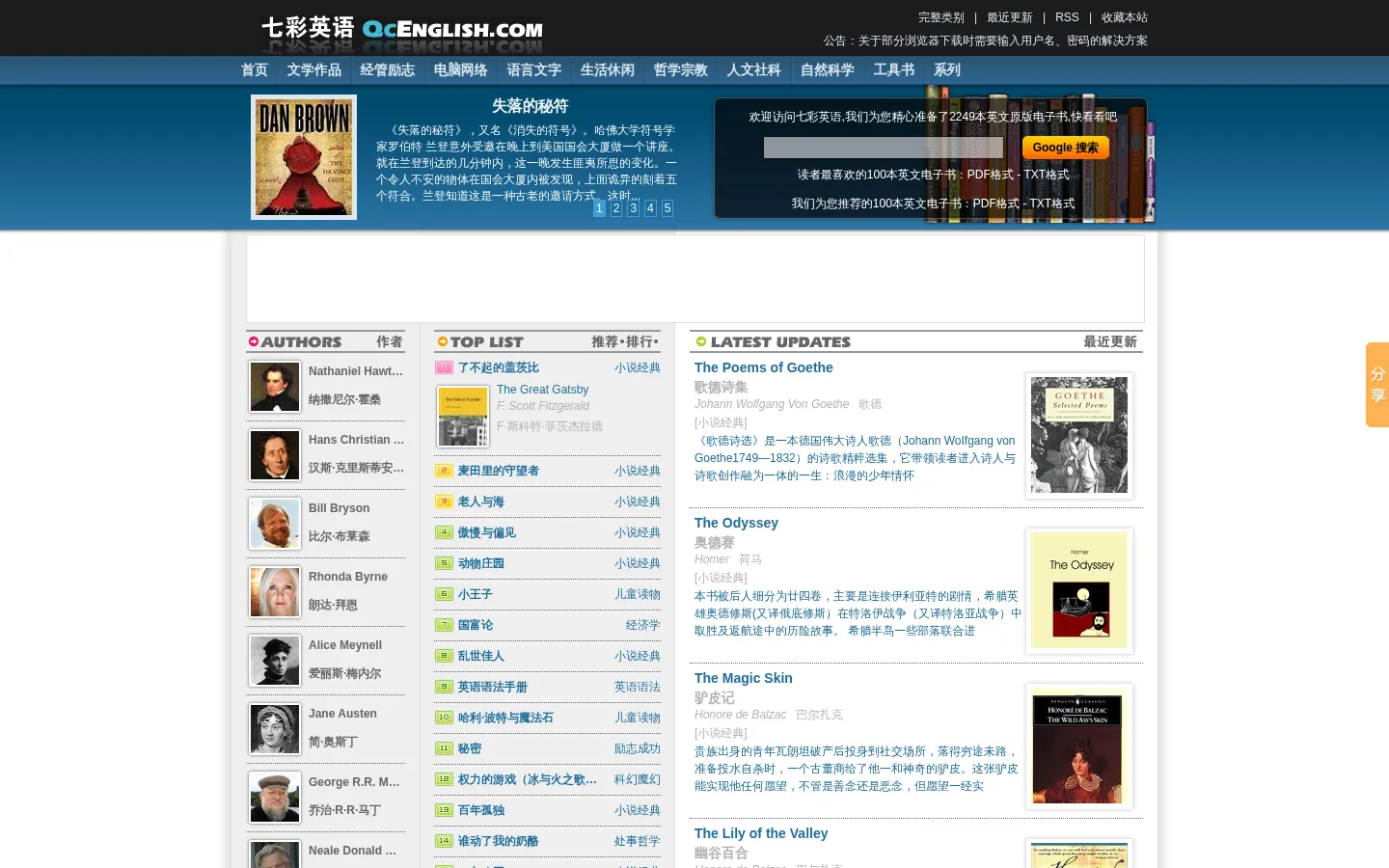Open the 电脑网络 navigation menu
The width and height of the screenshot is (1389, 868).
point(461,70)
